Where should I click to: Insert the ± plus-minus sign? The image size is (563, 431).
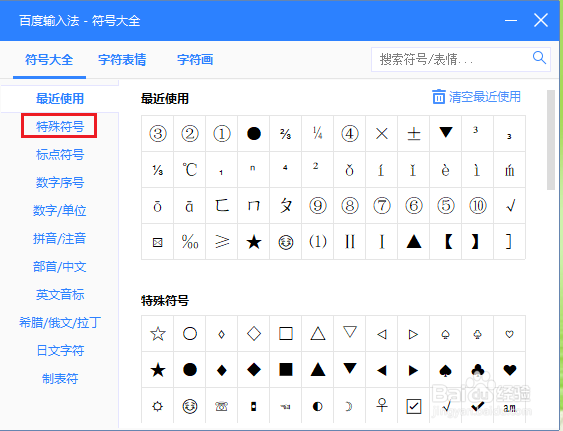pos(413,134)
